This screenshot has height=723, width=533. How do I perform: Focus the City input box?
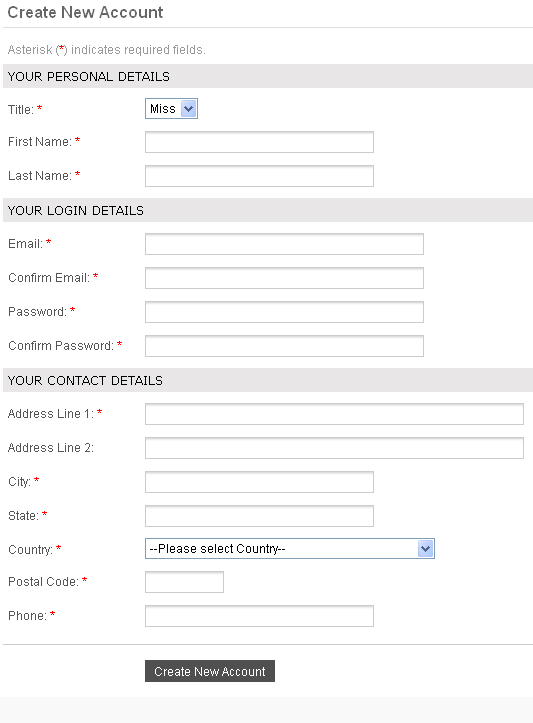(259, 482)
